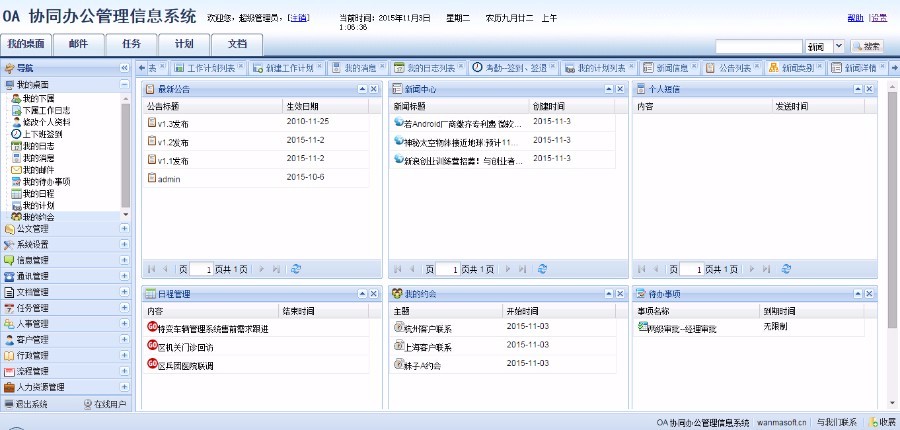
Task: Collapse the 我的桌面 navigation section
Action: pos(124,85)
